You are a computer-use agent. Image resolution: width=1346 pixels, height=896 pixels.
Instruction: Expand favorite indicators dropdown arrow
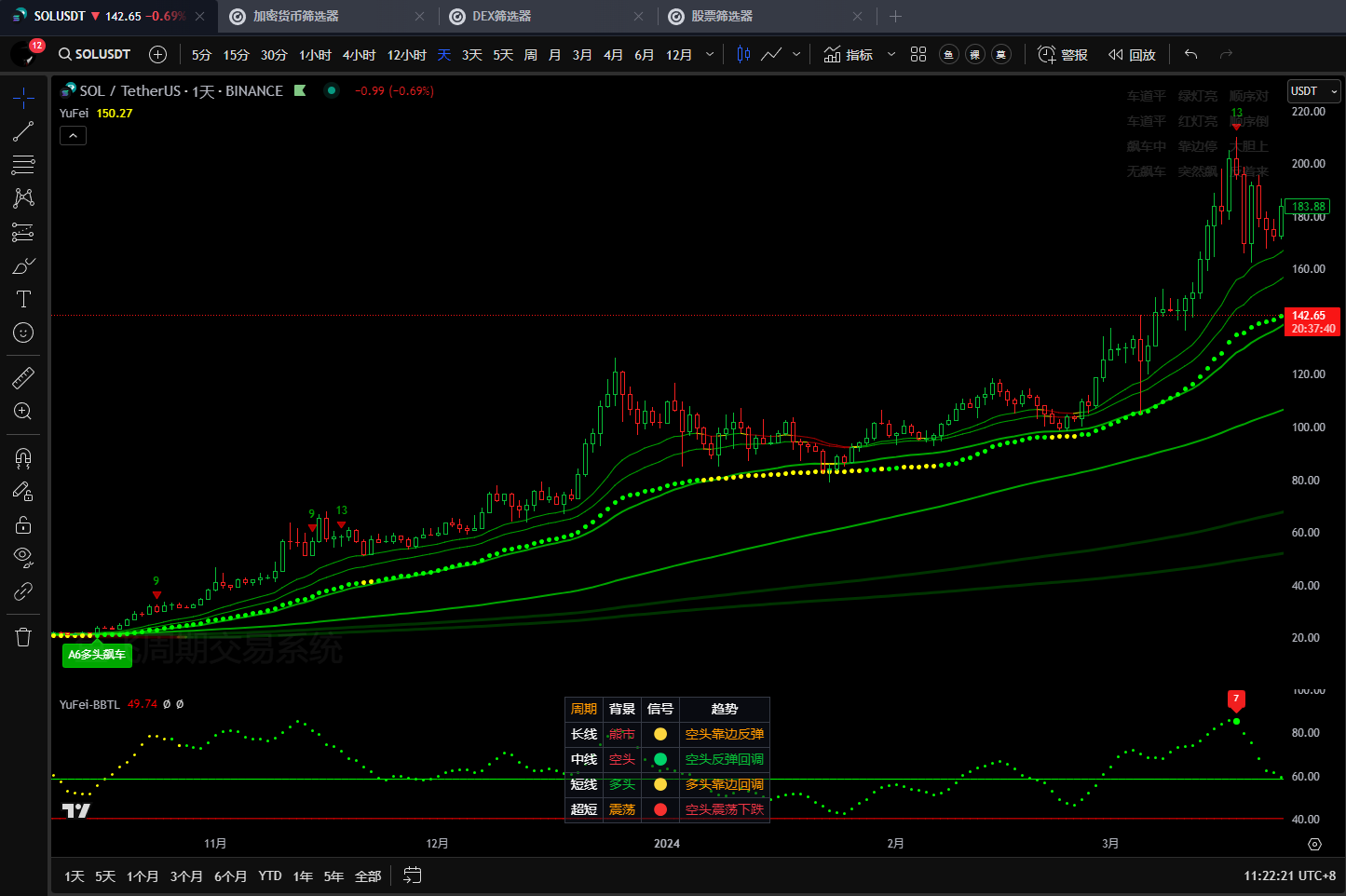coord(891,54)
